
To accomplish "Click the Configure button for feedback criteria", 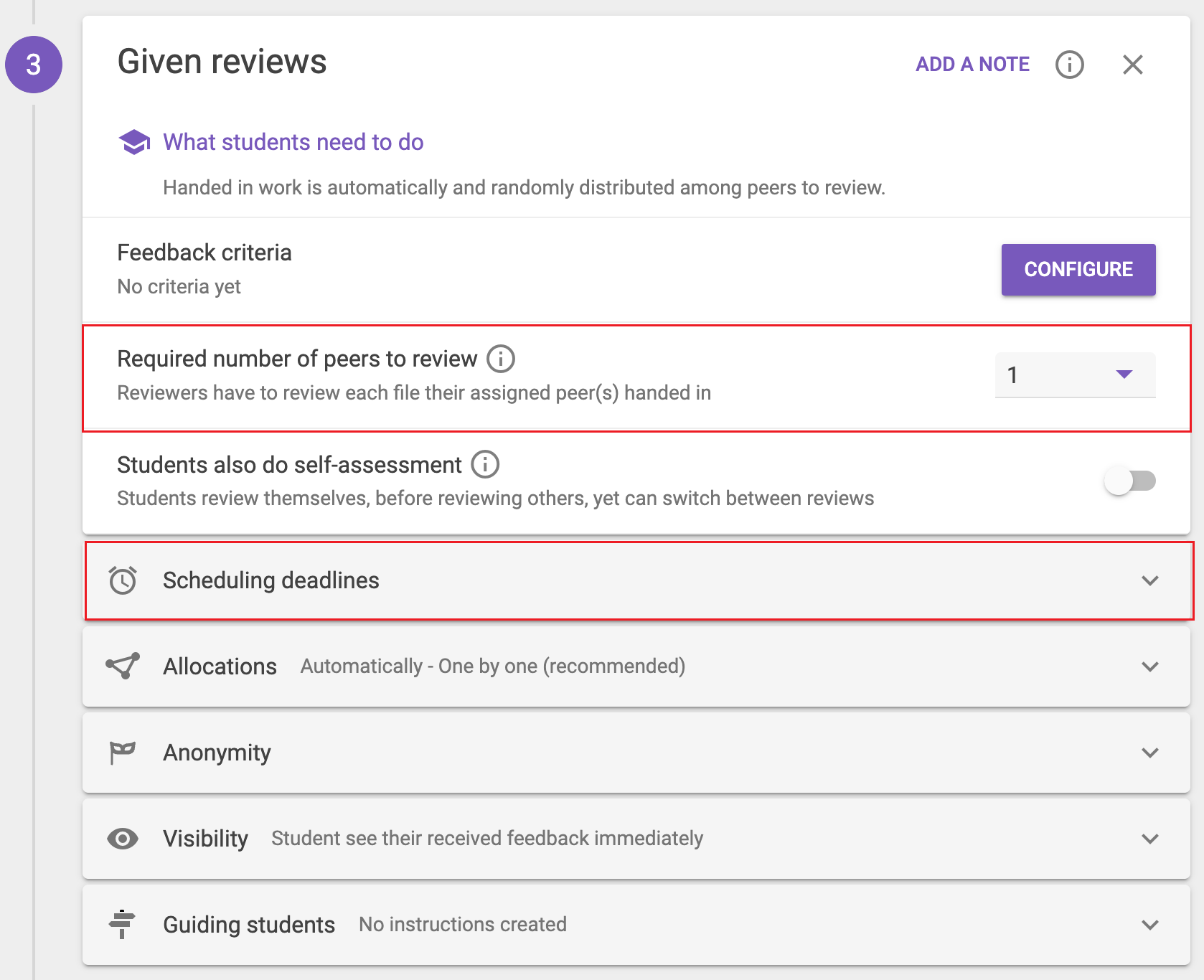I will coord(1078,270).
